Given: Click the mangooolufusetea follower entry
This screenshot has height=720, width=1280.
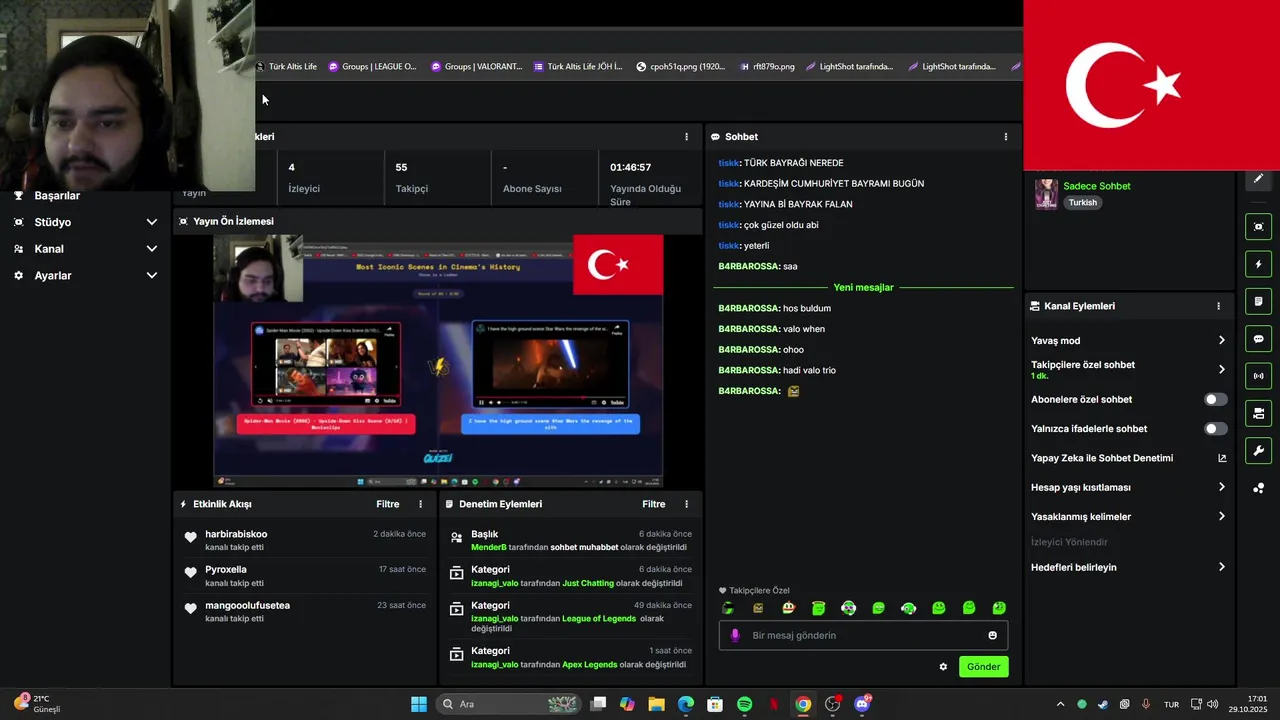Looking at the screenshot, I should [x=304, y=611].
